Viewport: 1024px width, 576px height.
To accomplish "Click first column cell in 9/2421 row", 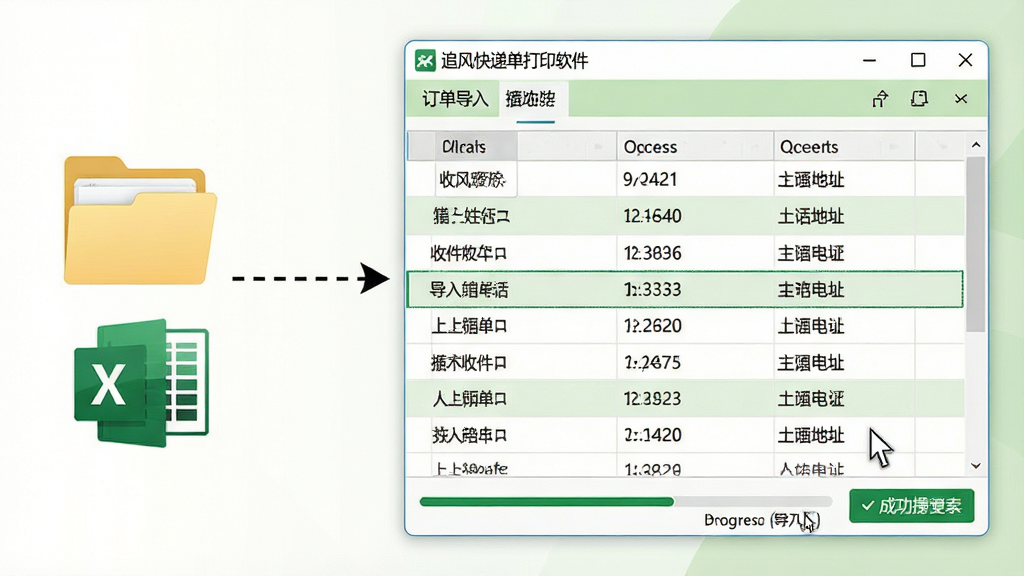I will tap(512, 179).
